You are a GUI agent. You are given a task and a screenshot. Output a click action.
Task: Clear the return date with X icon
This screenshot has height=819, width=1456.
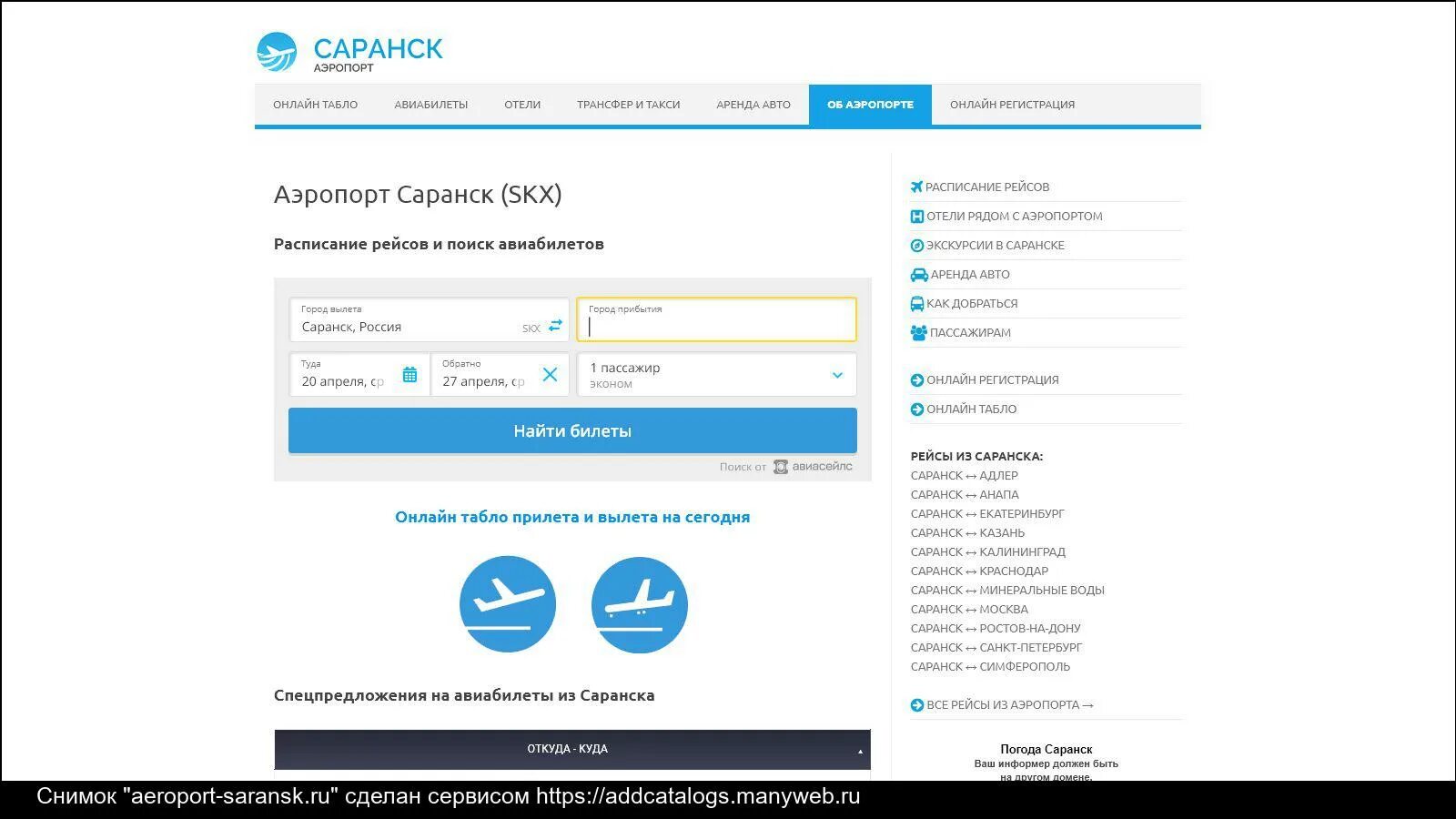coord(550,374)
